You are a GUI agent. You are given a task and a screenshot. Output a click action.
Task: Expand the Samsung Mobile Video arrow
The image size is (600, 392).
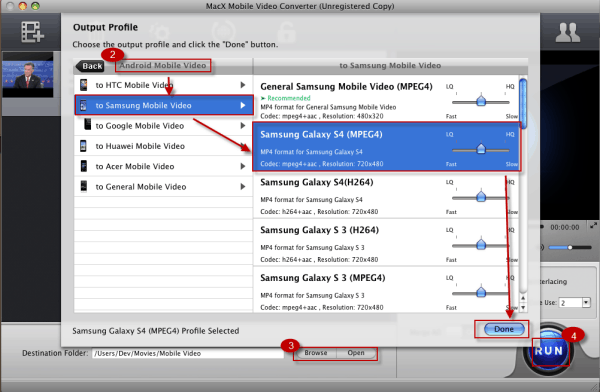click(243, 105)
